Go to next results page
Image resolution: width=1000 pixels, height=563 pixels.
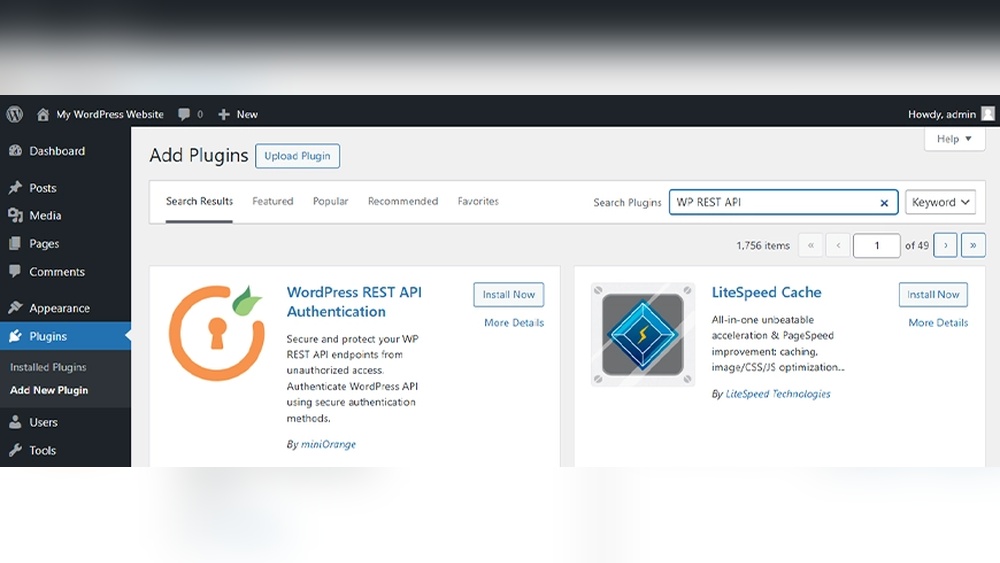point(945,245)
